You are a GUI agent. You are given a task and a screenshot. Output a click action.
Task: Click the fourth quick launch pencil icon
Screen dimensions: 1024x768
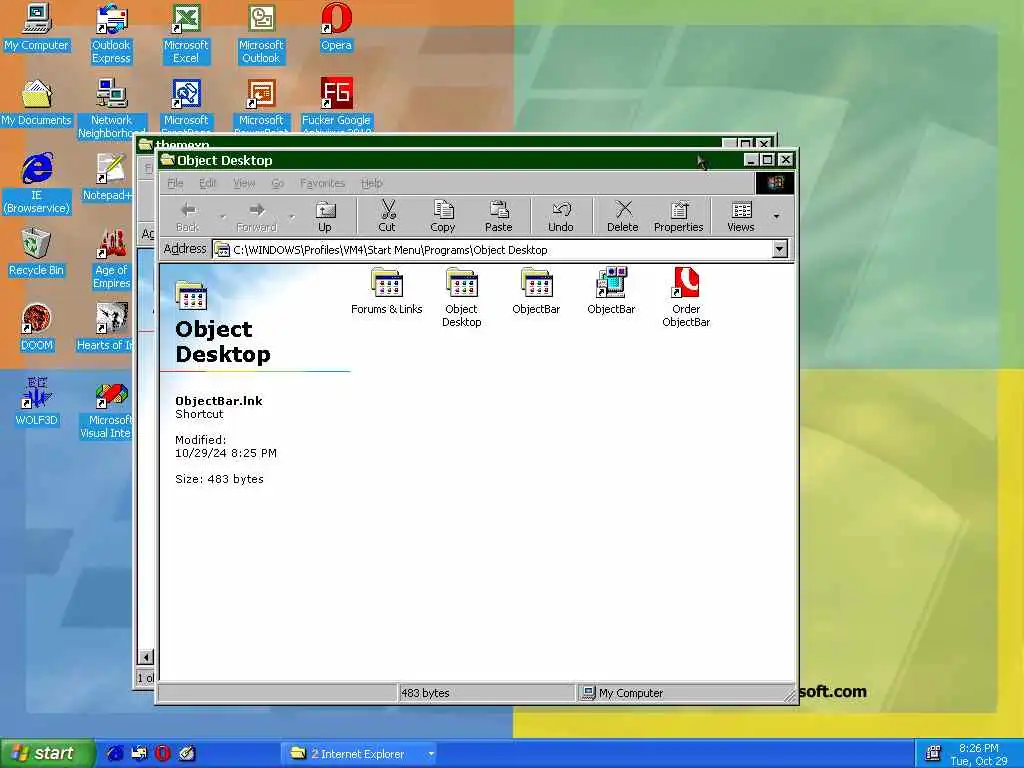tap(187, 753)
